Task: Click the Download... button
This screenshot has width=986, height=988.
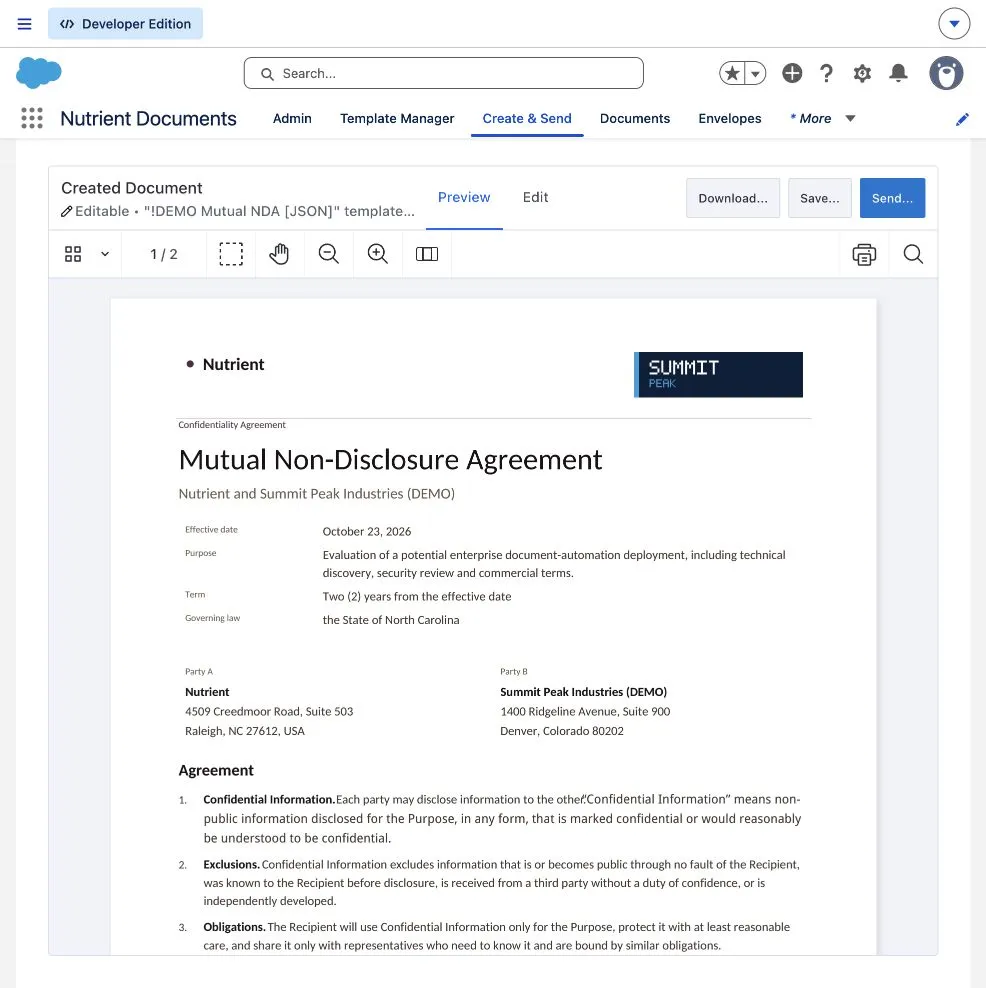Action: point(733,198)
